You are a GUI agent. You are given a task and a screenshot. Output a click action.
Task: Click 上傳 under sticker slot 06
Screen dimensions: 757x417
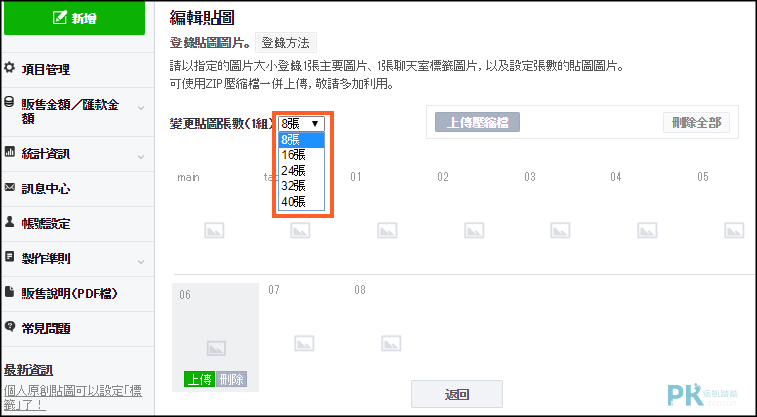pyautogui.click(x=199, y=379)
